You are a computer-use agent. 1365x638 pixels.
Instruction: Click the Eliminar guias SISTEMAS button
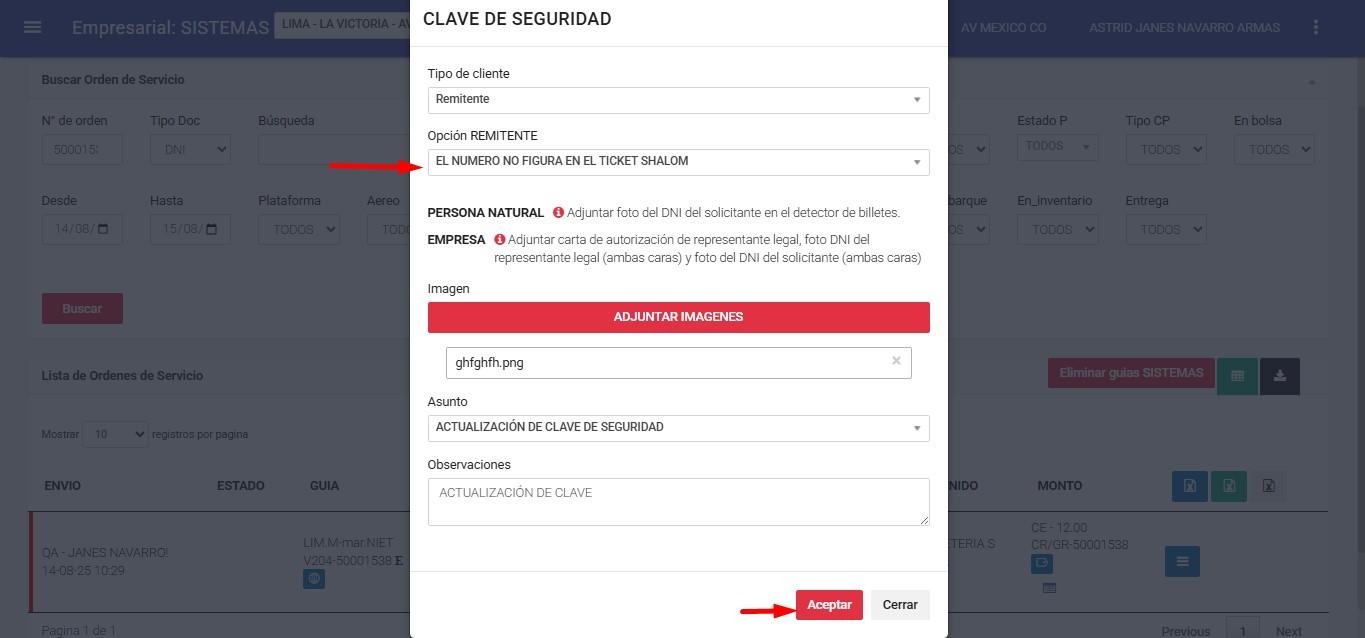(x=1130, y=373)
